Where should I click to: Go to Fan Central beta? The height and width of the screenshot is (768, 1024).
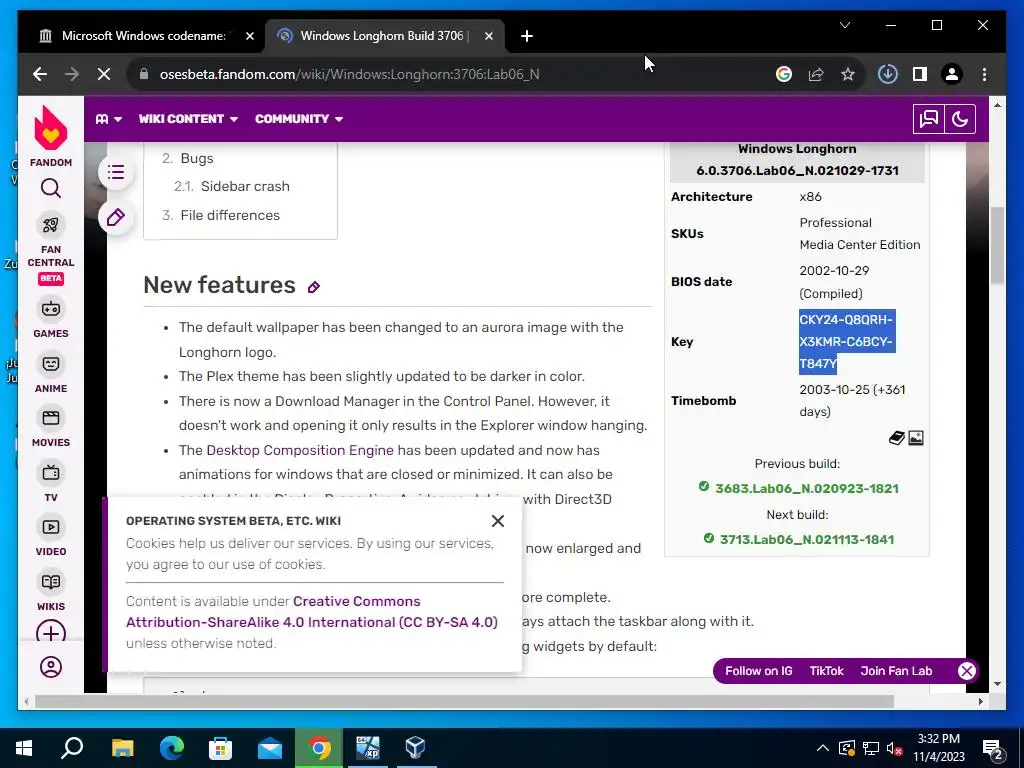coord(51,249)
